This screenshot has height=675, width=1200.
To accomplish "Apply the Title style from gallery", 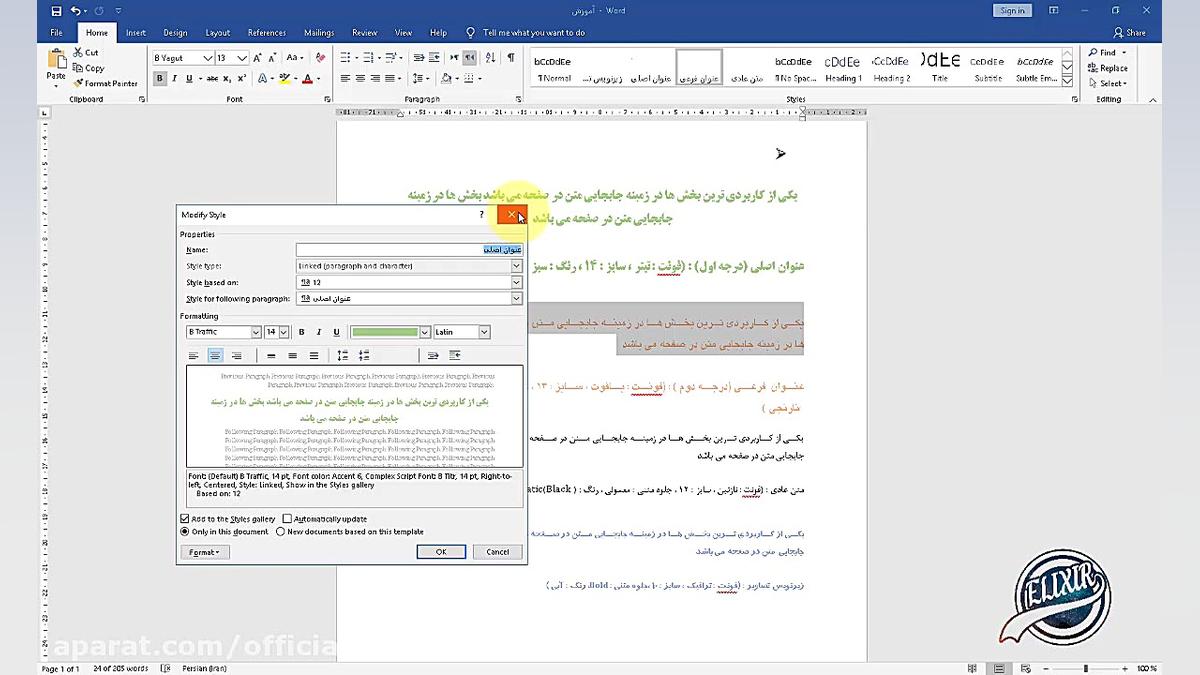I will tap(940, 68).
